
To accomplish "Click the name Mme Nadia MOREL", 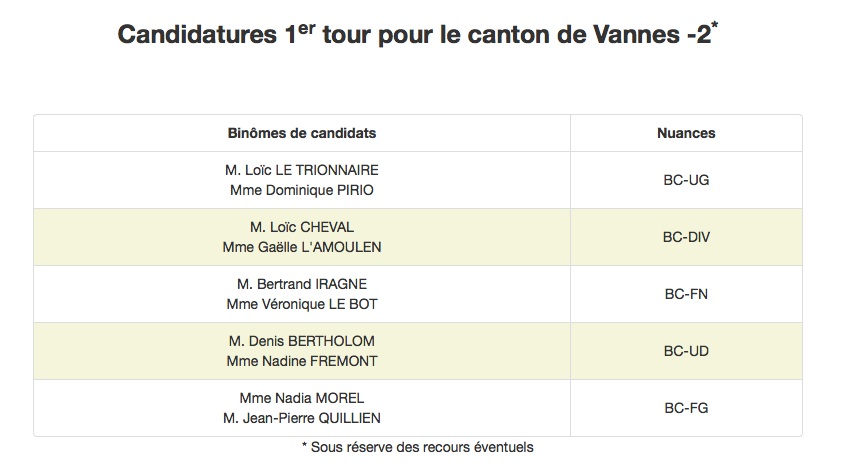I will pos(302,398).
